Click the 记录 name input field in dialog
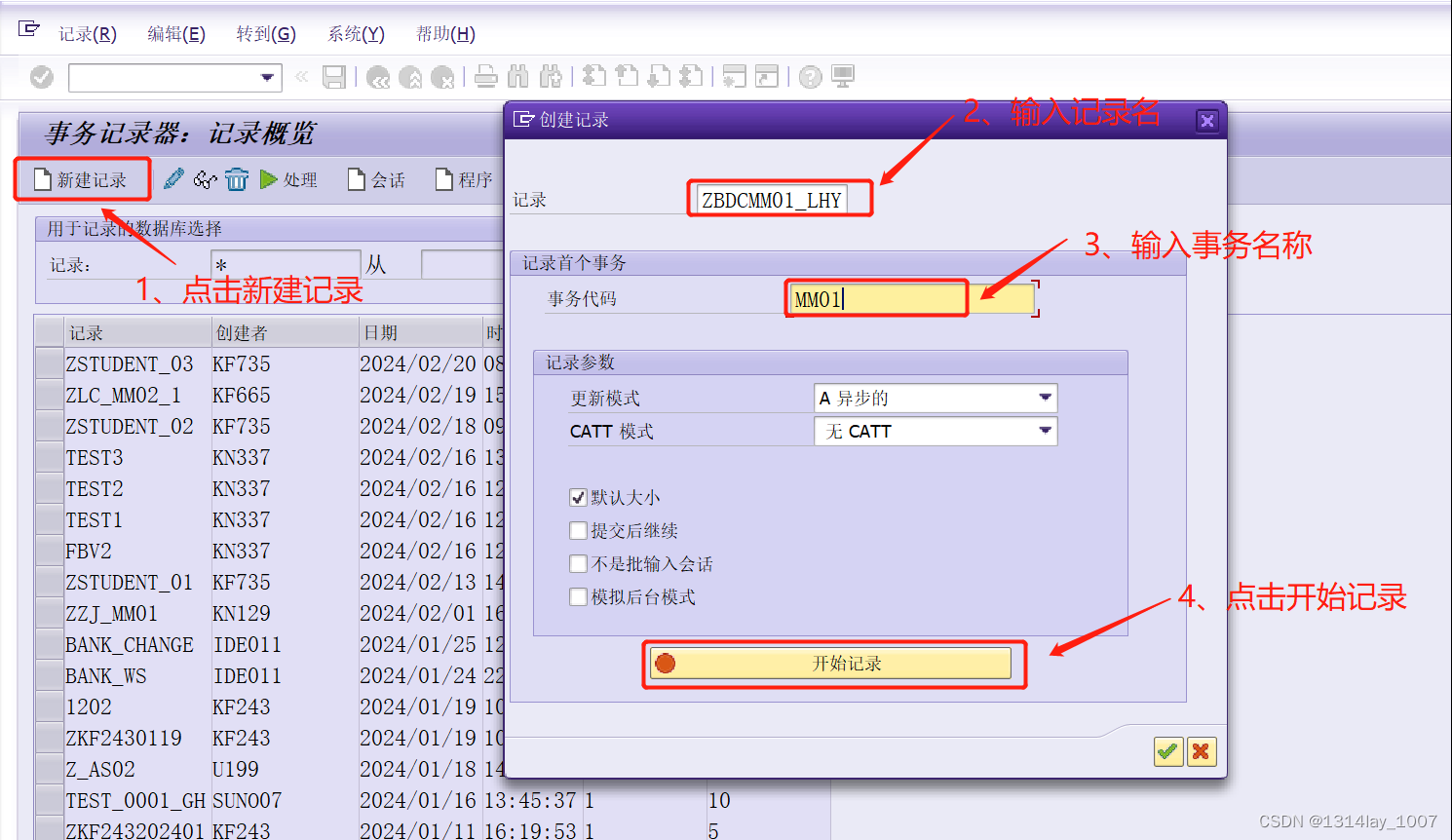Image resolution: width=1452 pixels, height=840 pixels. click(770, 200)
